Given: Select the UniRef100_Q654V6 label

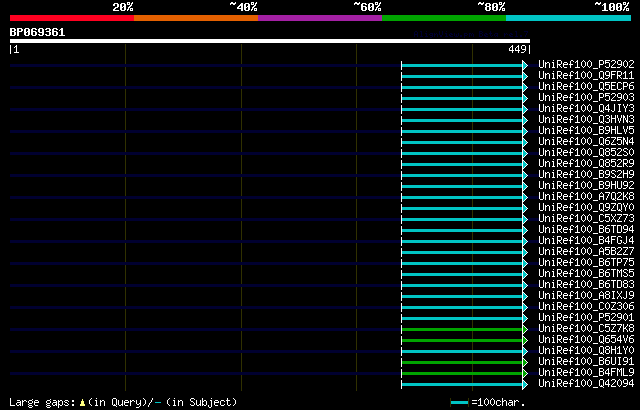Looking at the screenshot, I should 586,340.
